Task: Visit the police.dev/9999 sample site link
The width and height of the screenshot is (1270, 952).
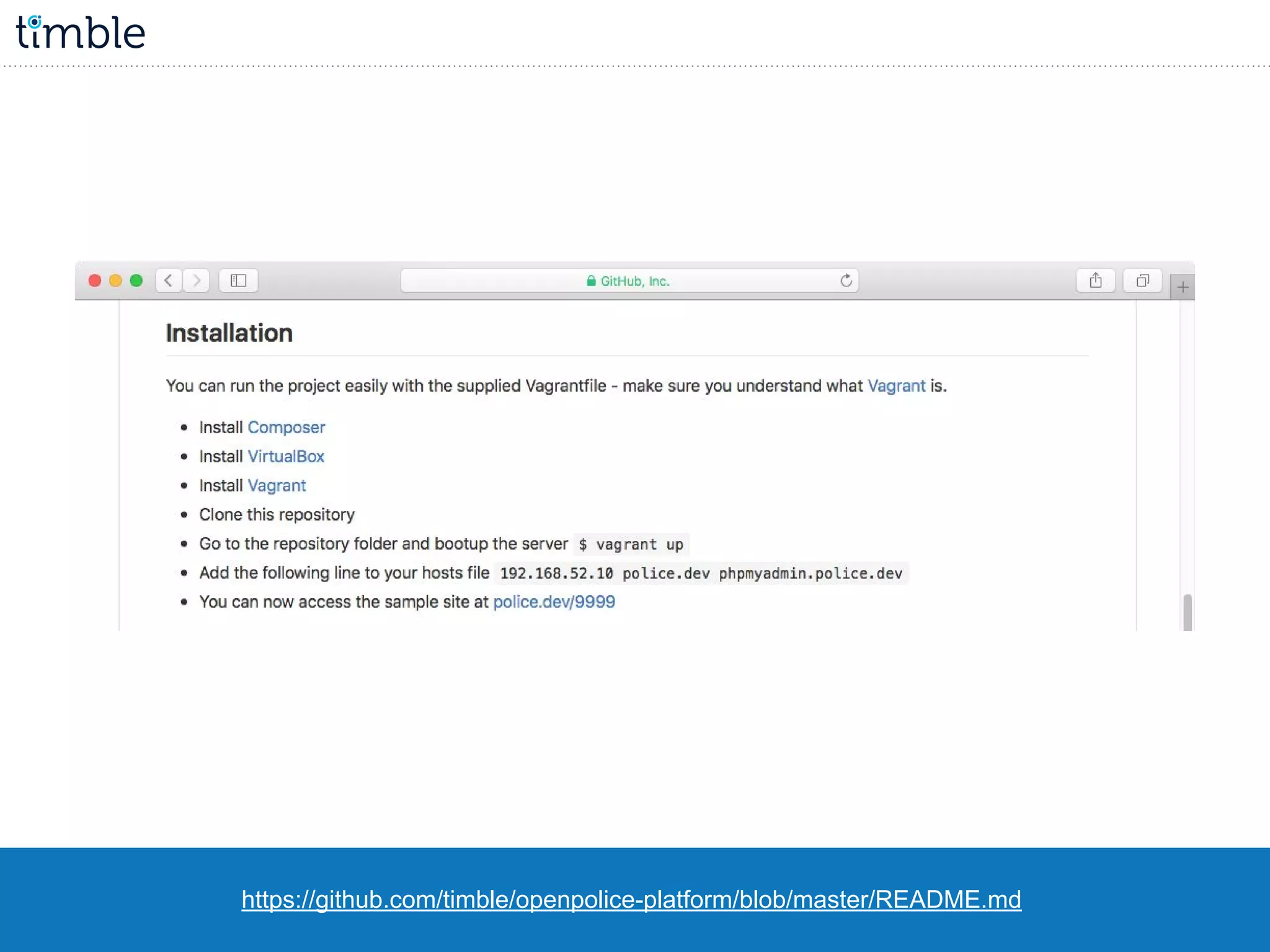Action: tap(554, 602)
